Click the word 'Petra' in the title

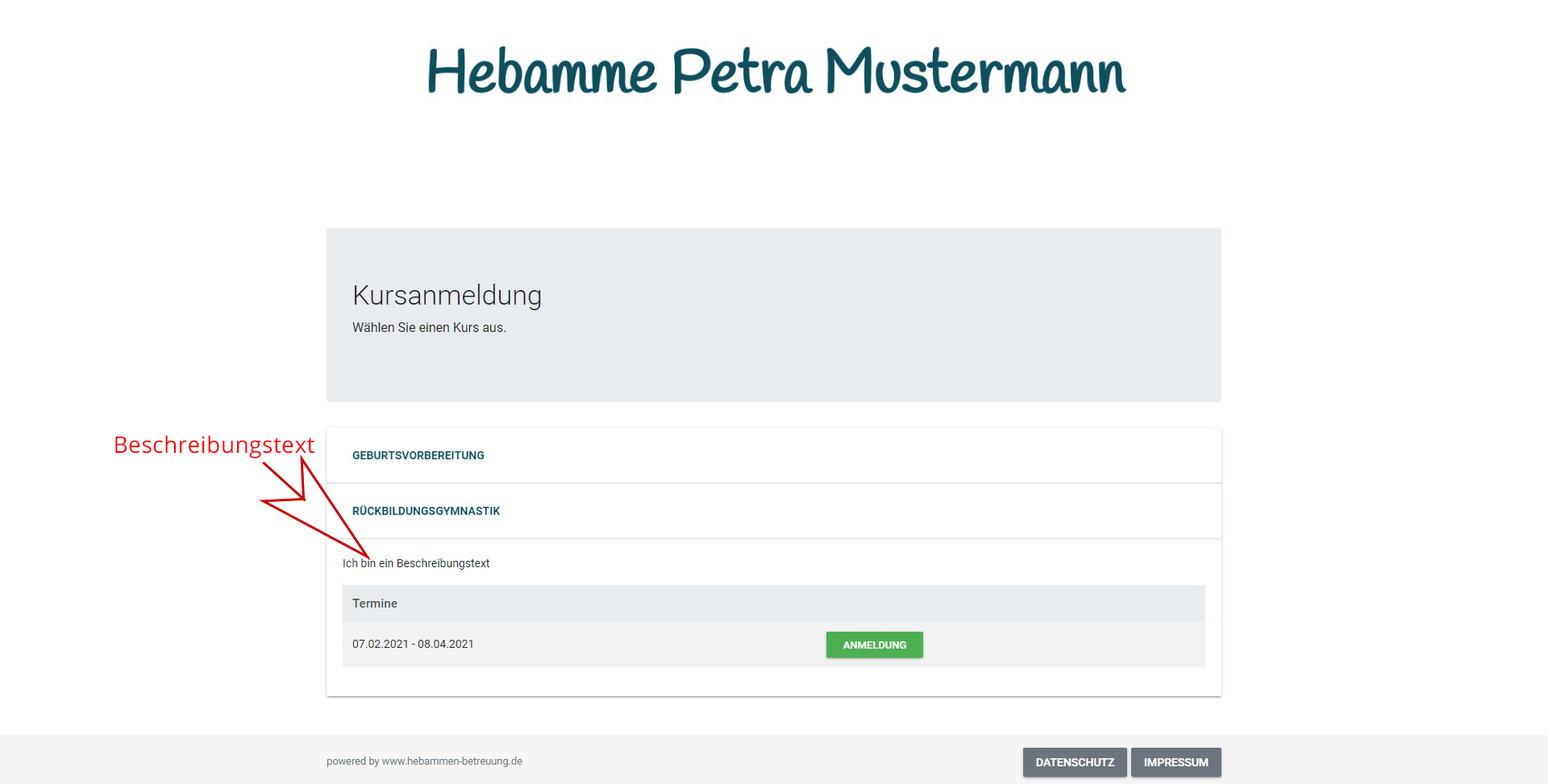(741, 73)
